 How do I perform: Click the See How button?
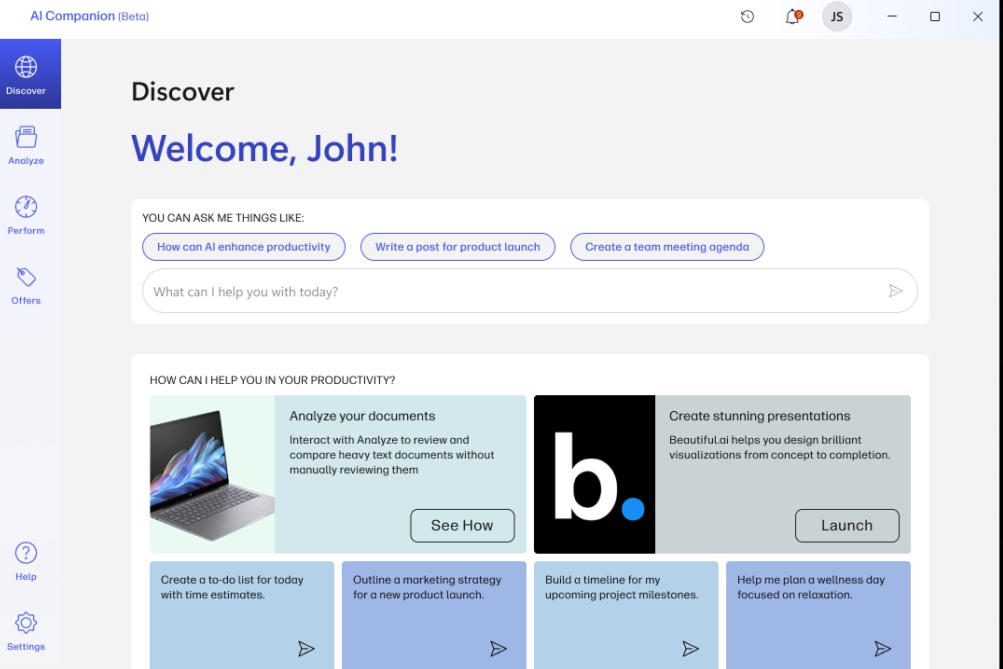[462, 526]
